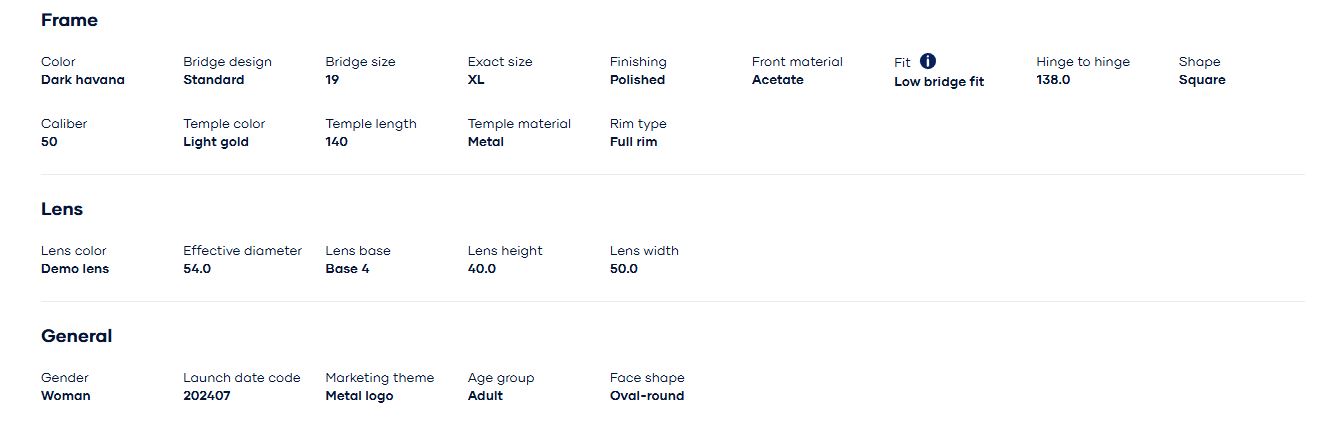Click the Oval-round face shape value
This screenshot has width=1330, height=425.
[646, 396]
